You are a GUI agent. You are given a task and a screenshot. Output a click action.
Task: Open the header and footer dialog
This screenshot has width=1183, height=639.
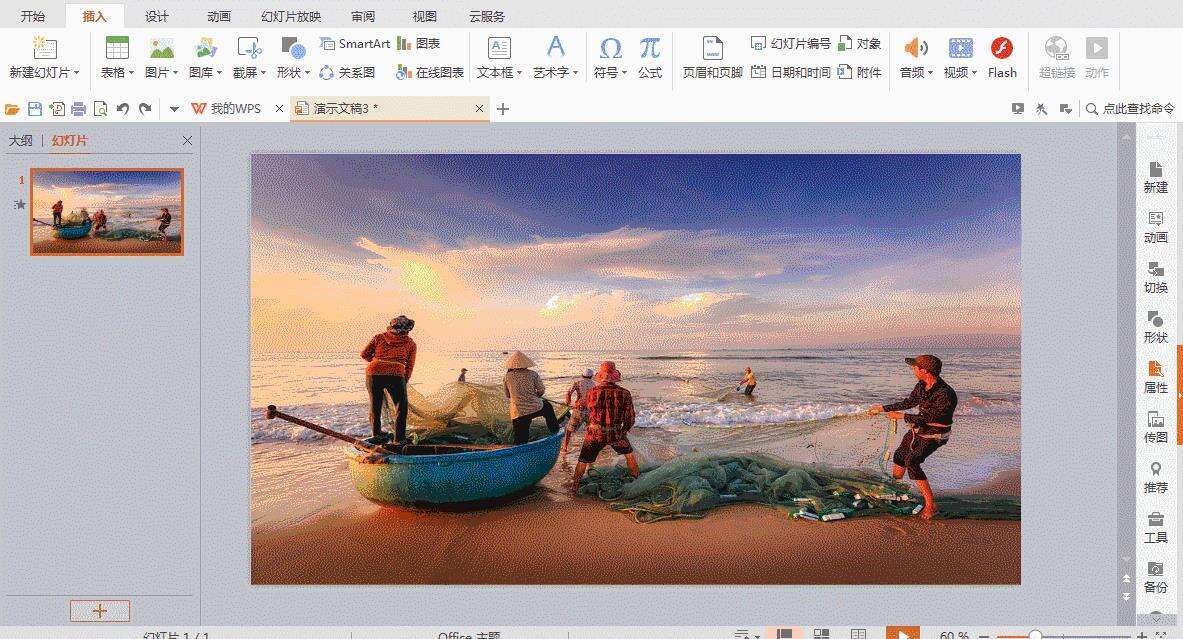[x=711, y=57]
